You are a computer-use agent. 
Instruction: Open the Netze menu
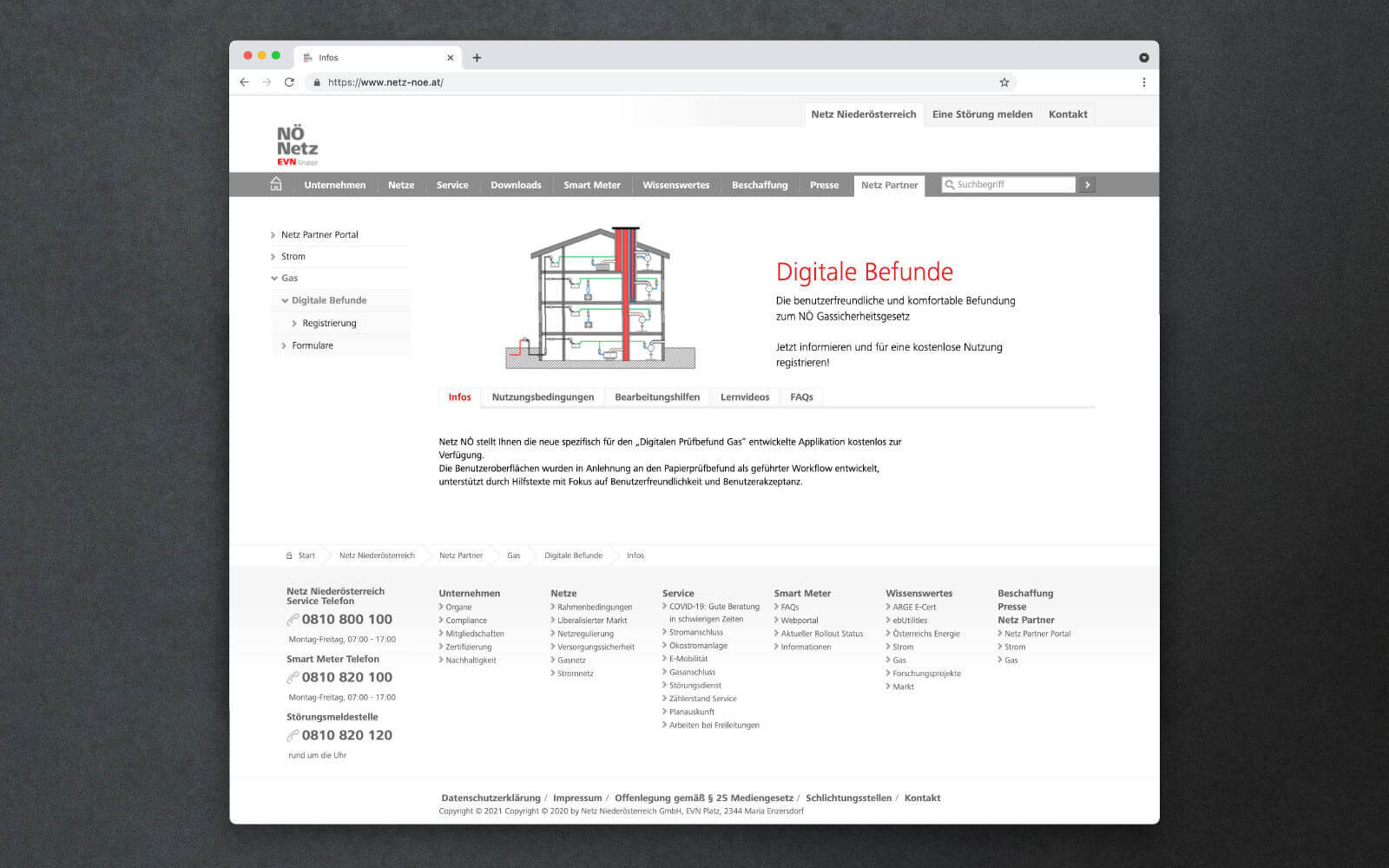(x=401, y=185)
